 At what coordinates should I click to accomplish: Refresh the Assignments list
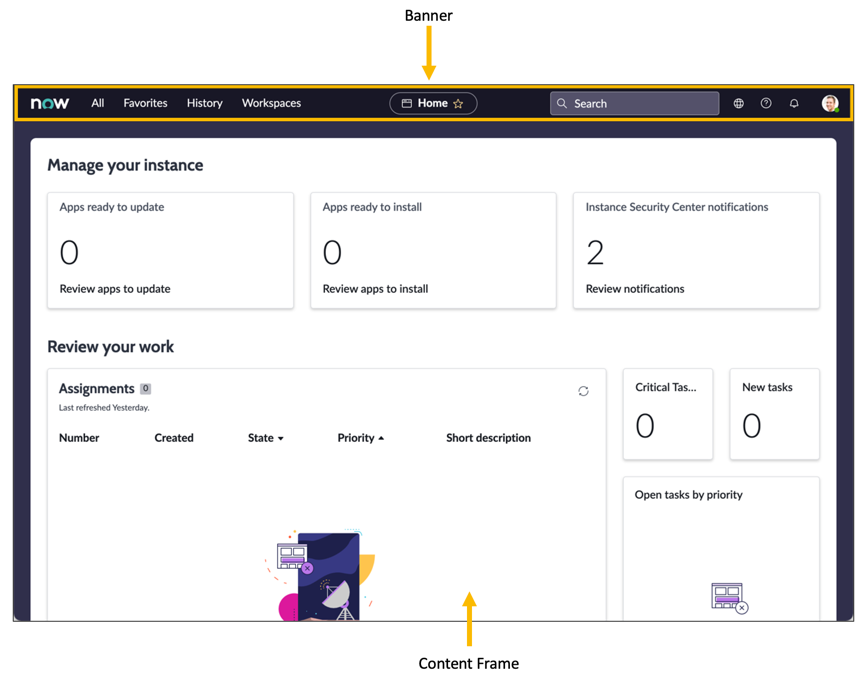tap(583, 391)
